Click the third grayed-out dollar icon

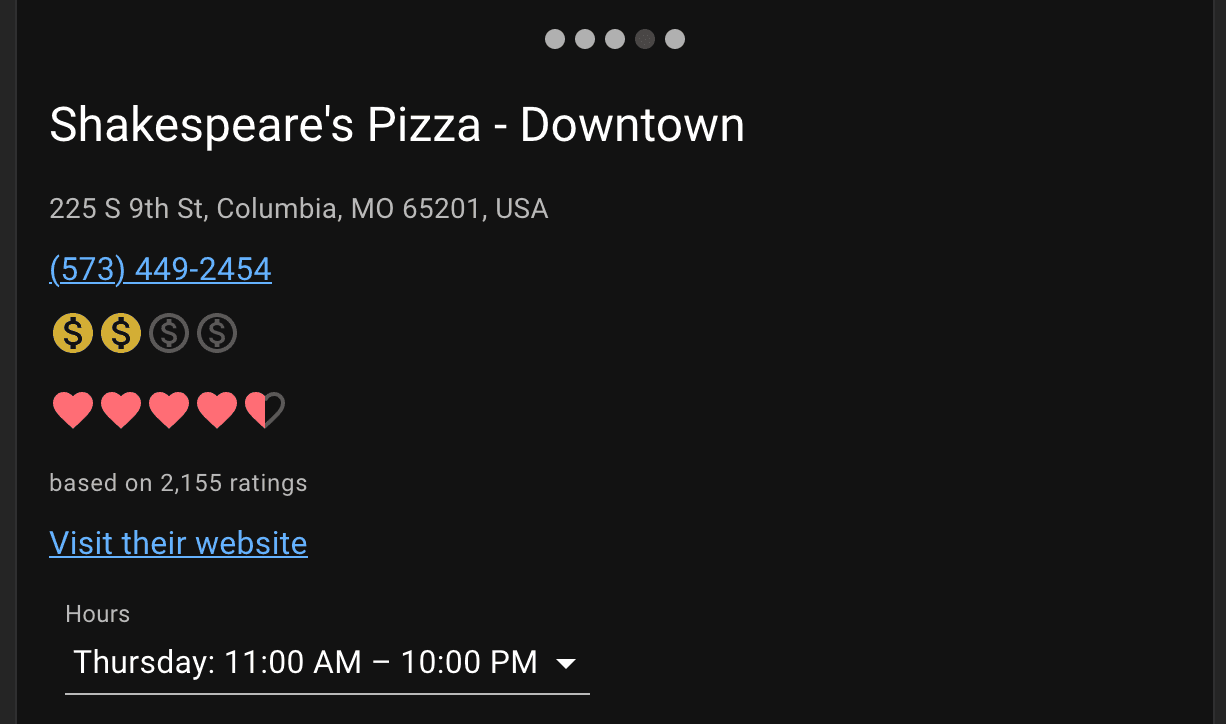pos(169,333)
